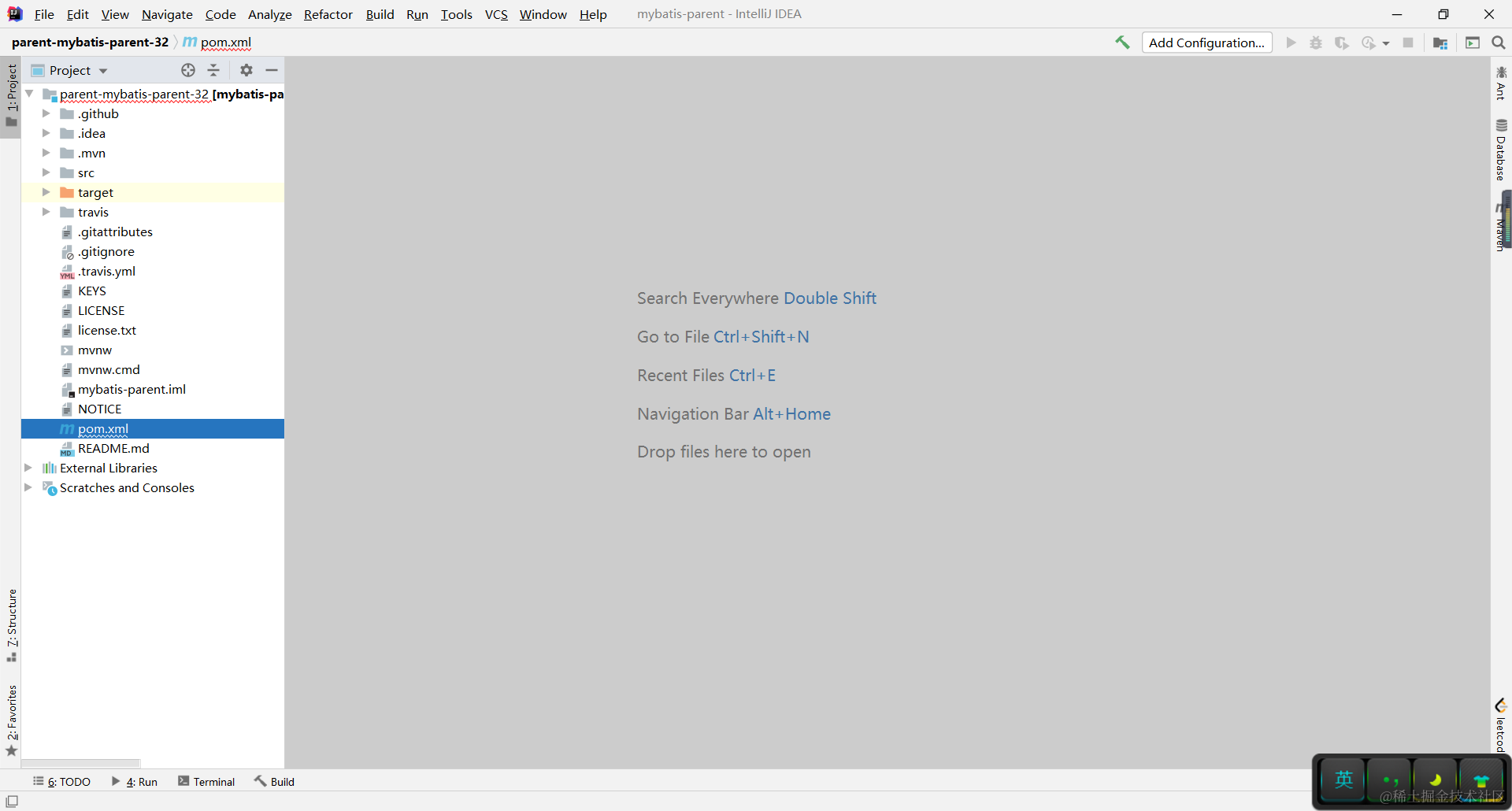The height and width of the screenshot is (811, 1512).
Task: Open Project panel settings gear
Action: point(246,70)
